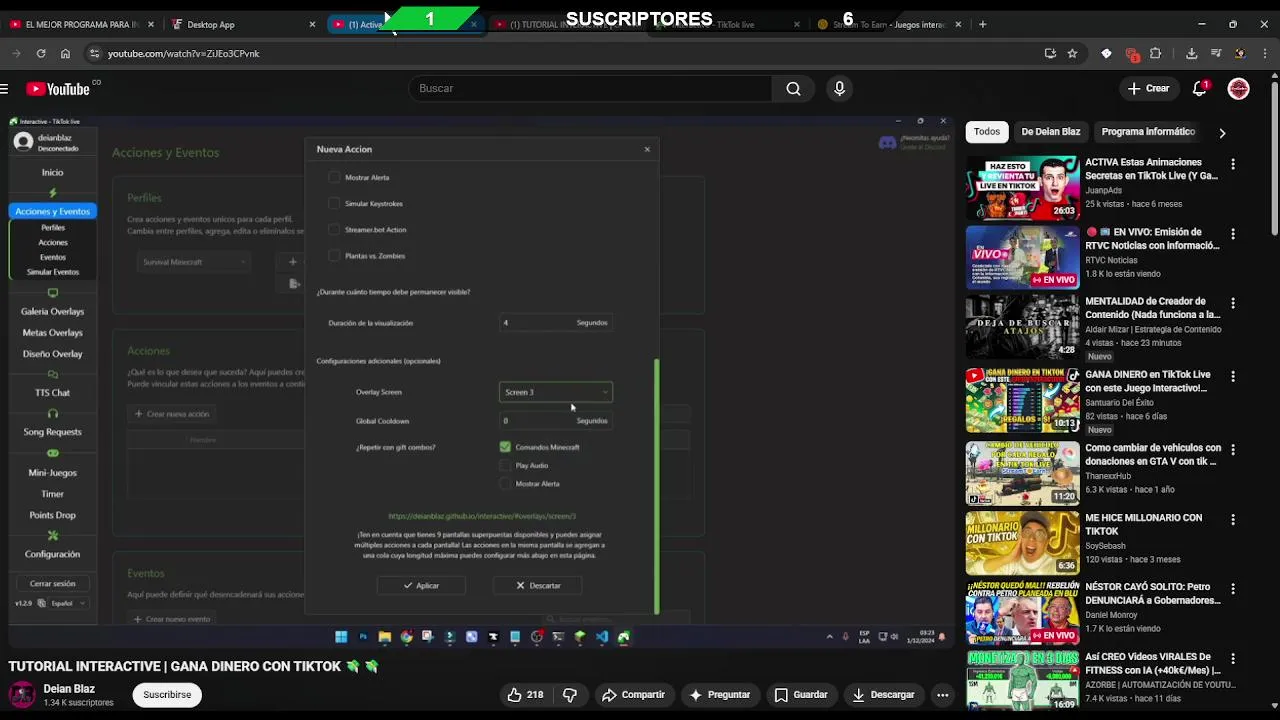Subscribe with the Suscribirse button
Screen dimensions: 1280x720
point(167,694)
